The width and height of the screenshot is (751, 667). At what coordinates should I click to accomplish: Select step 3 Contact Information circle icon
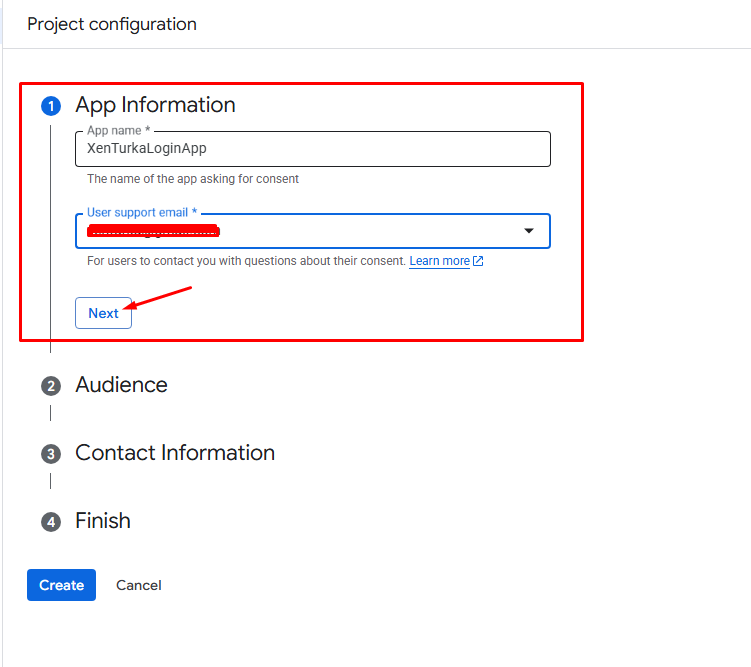tap(51, 454)
